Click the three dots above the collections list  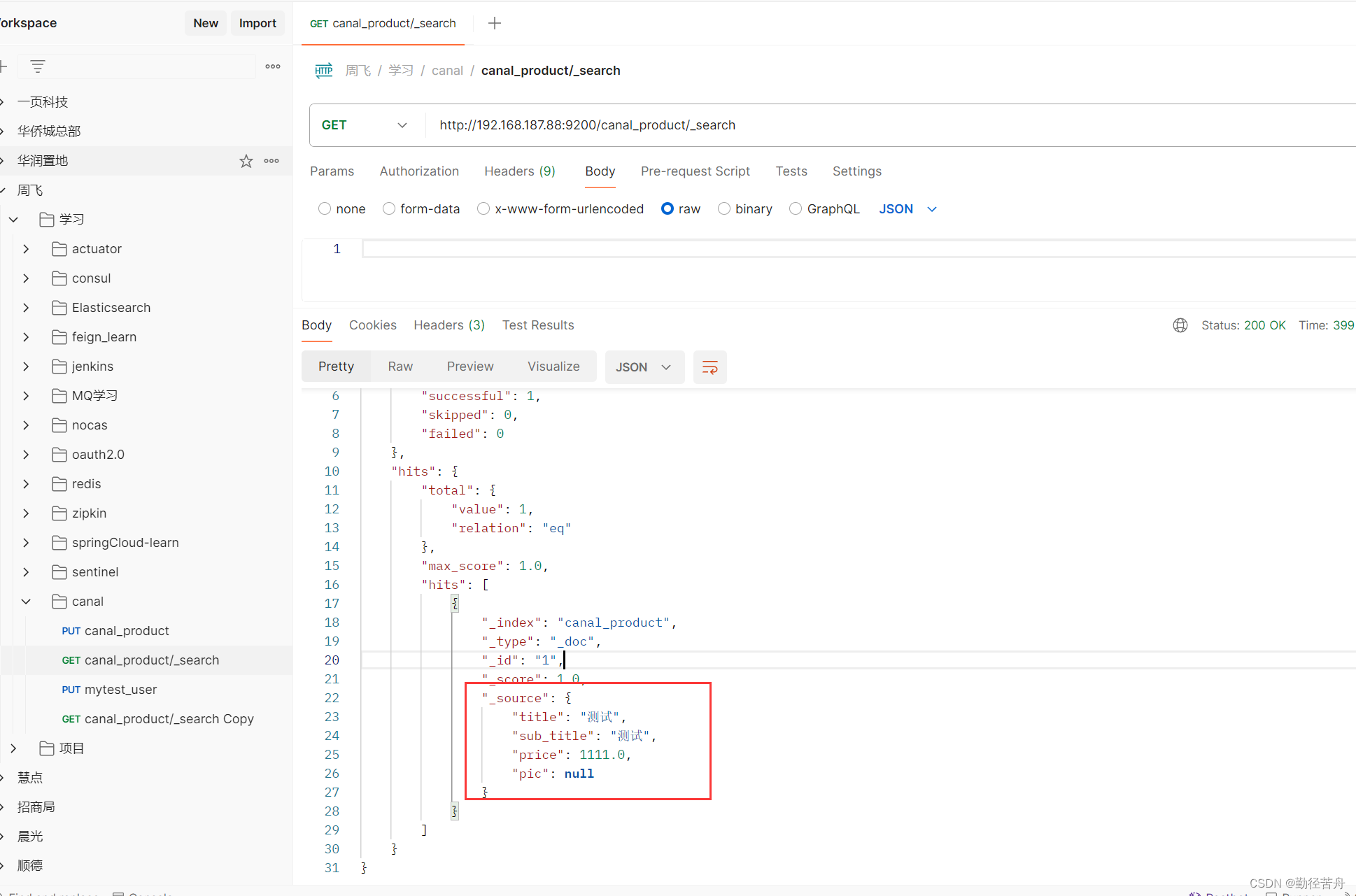pos(273,66)
